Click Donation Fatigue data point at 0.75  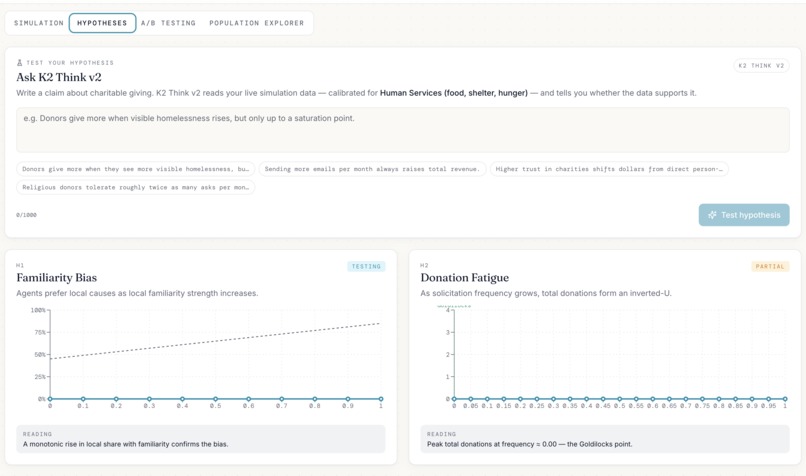pyautogui.click(x=702, y=399)
